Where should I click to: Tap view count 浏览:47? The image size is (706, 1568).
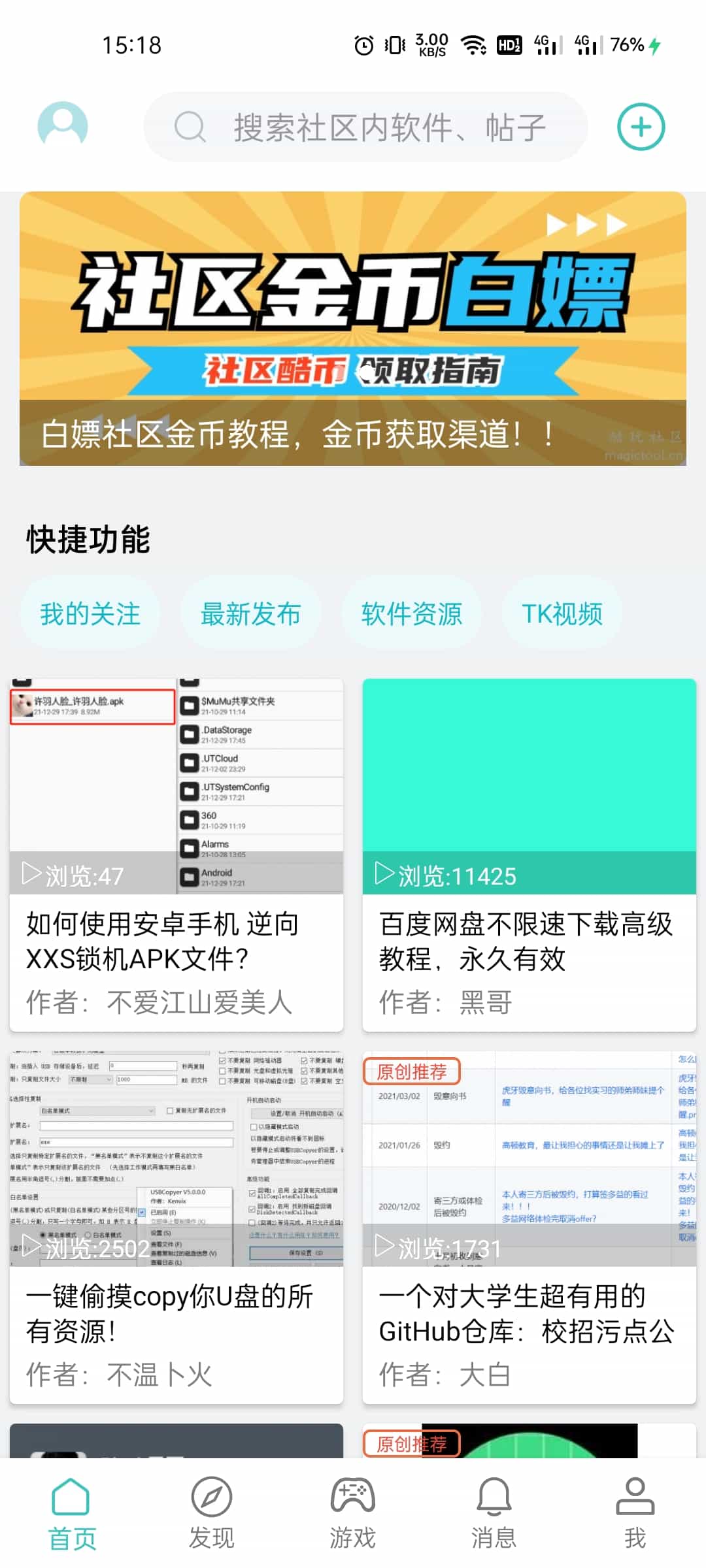(73, 875)
